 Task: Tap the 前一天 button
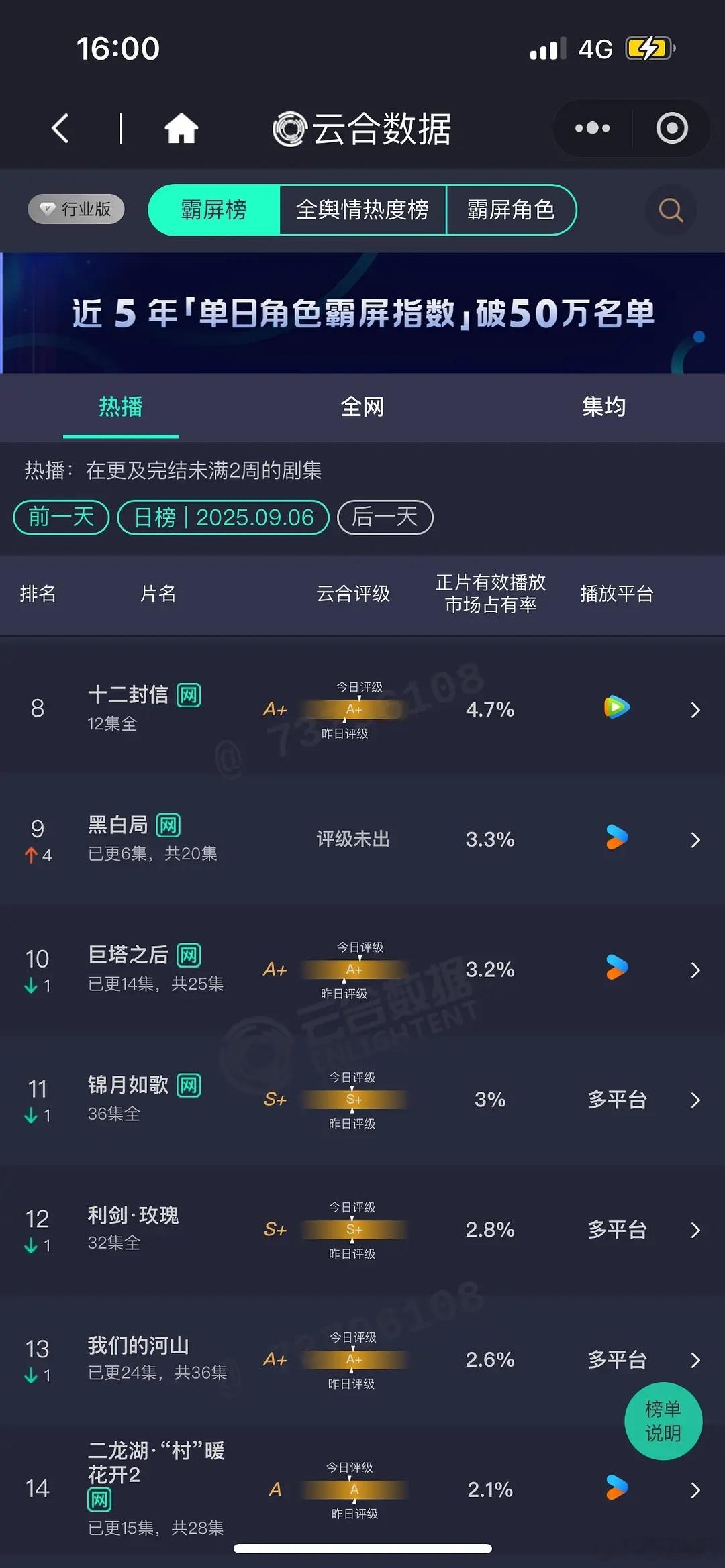pos(61,517)
